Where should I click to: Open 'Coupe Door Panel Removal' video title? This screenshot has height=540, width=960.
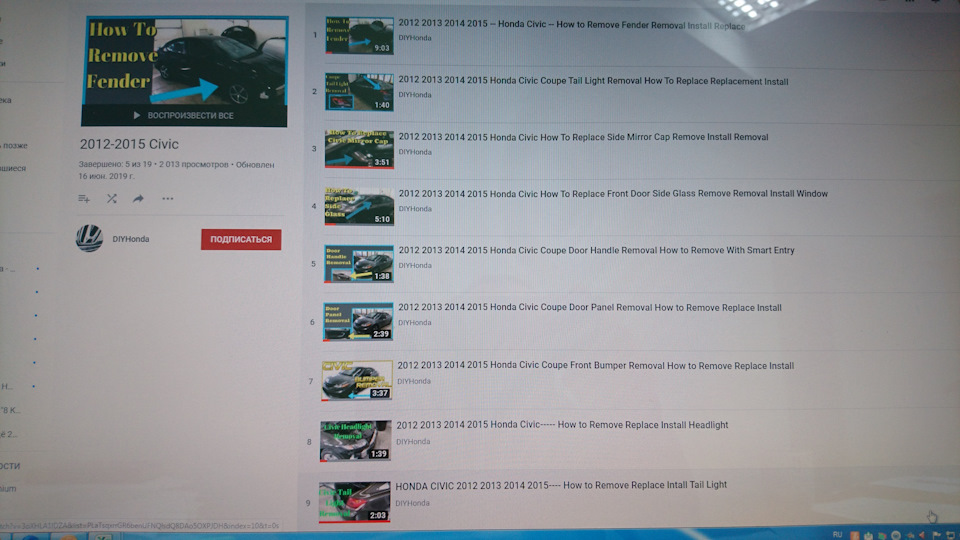590,307
